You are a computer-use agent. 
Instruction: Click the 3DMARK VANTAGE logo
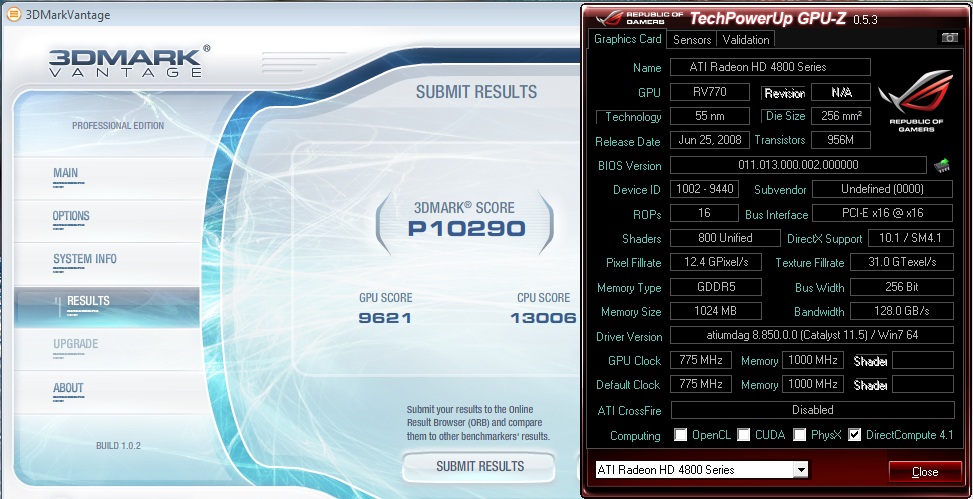pos(129,61)
